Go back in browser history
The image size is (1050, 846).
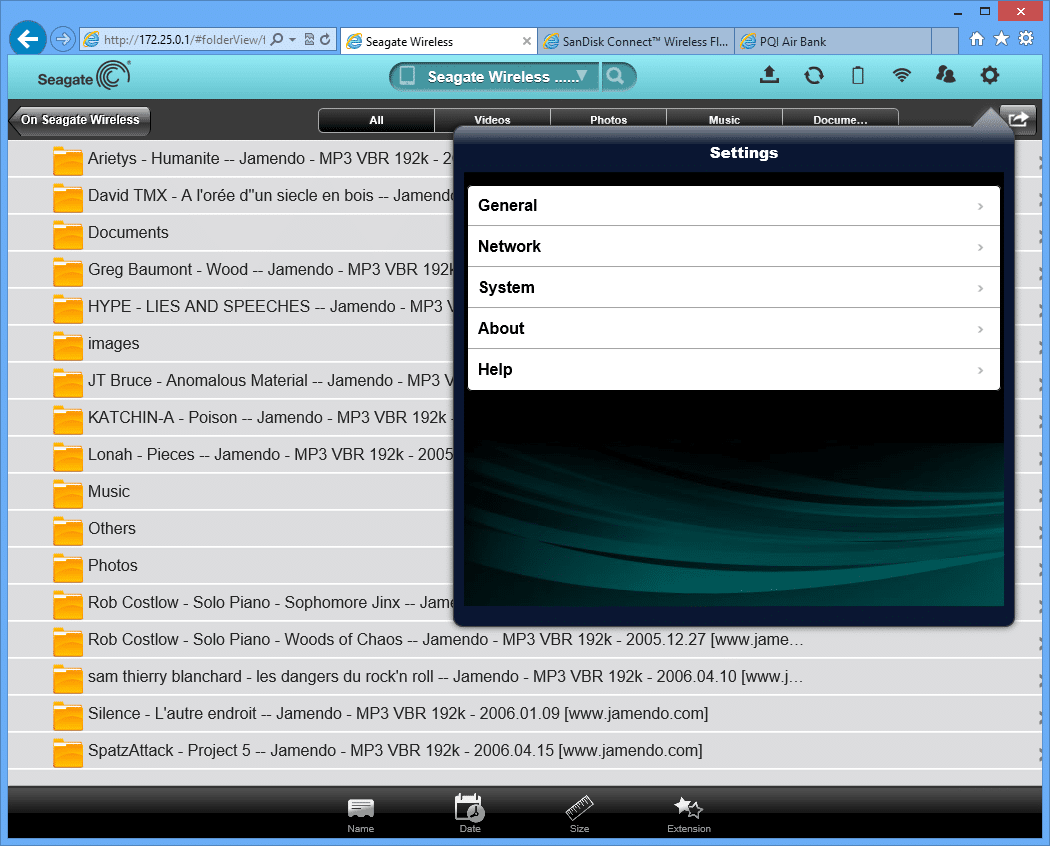click(x=27, y=40)
